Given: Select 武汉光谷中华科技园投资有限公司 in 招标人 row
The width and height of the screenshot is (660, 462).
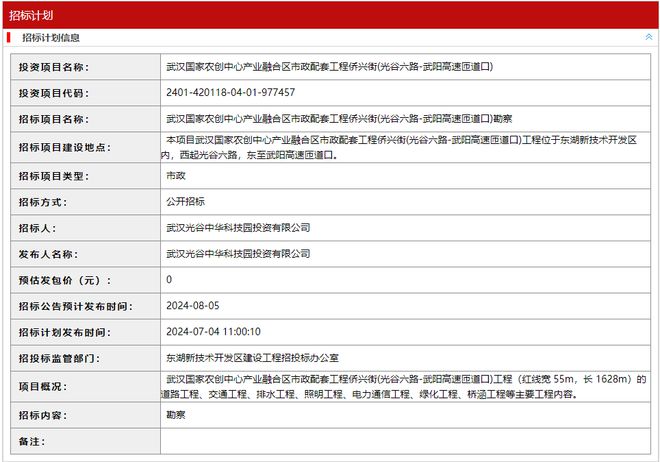Looking at the screenshot, I should tap(238, 228).
